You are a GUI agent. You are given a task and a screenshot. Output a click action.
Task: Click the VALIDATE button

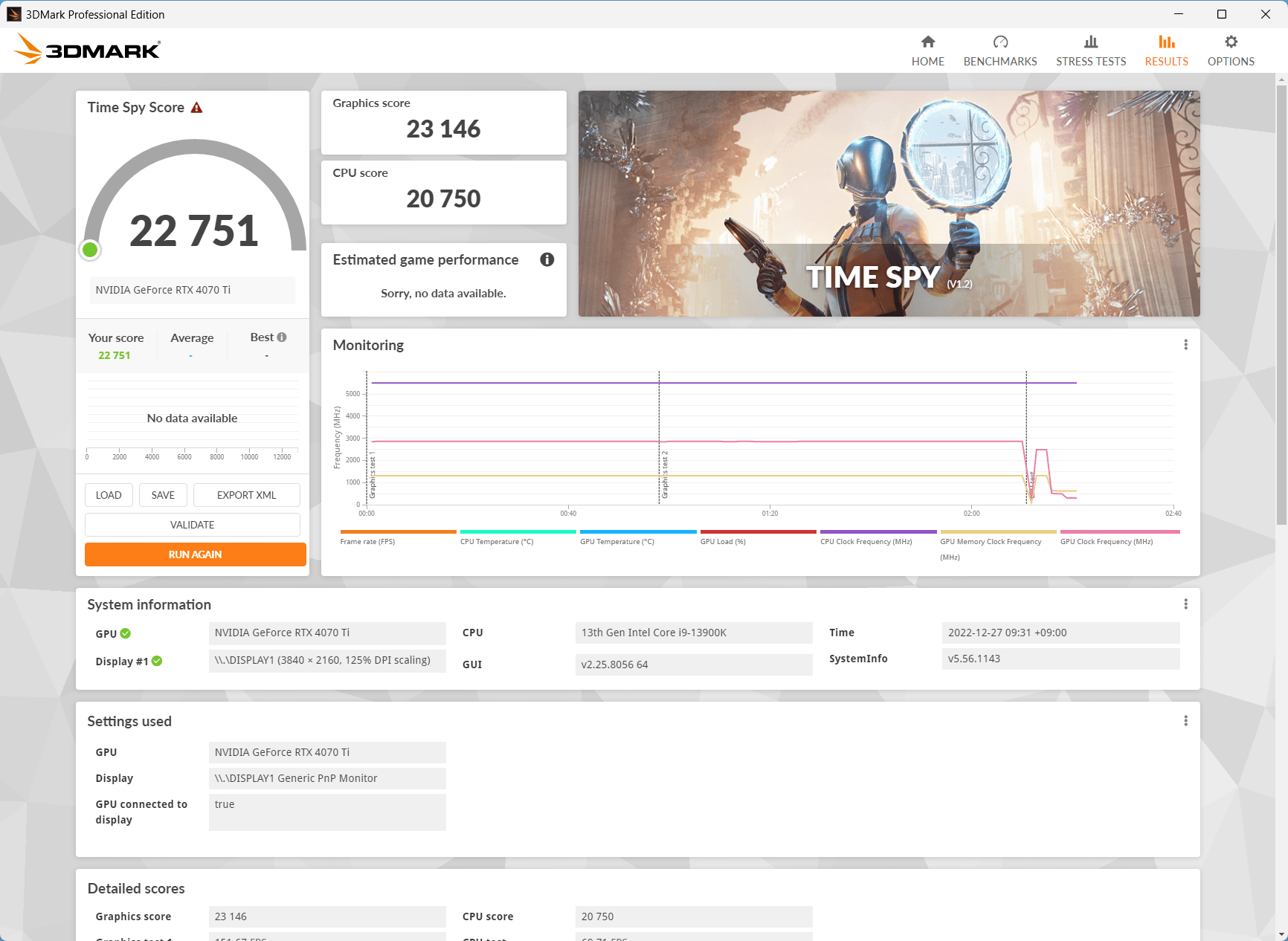pyautogui.click(x=193, y=525)
